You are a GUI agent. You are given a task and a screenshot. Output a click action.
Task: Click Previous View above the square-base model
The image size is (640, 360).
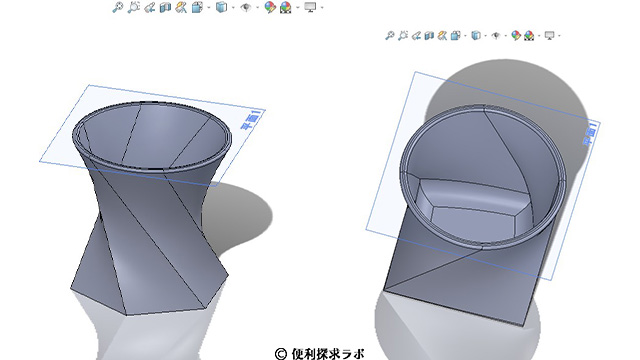tap(416, 36)
